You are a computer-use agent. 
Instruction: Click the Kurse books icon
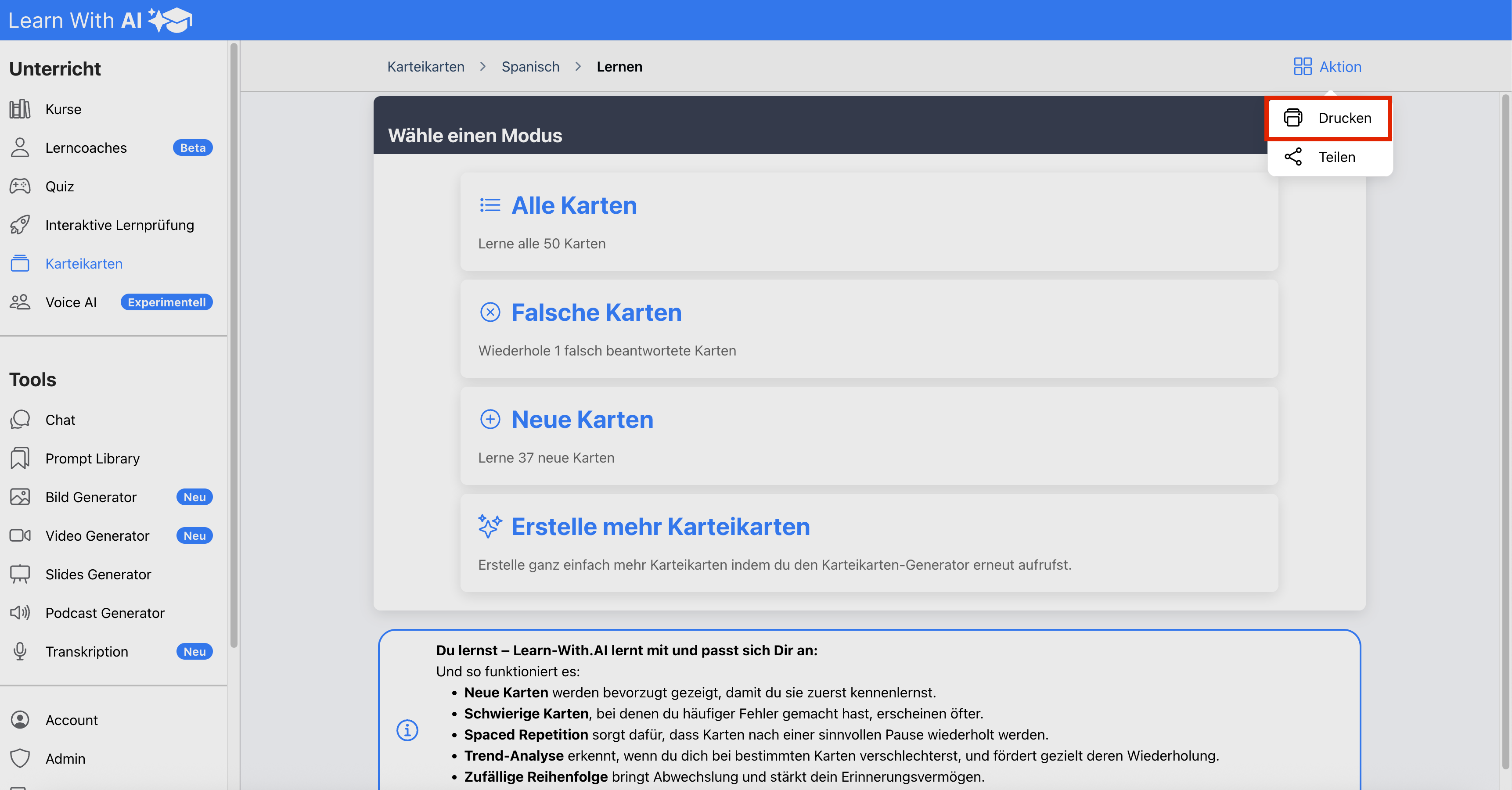(x=20, y=109)
